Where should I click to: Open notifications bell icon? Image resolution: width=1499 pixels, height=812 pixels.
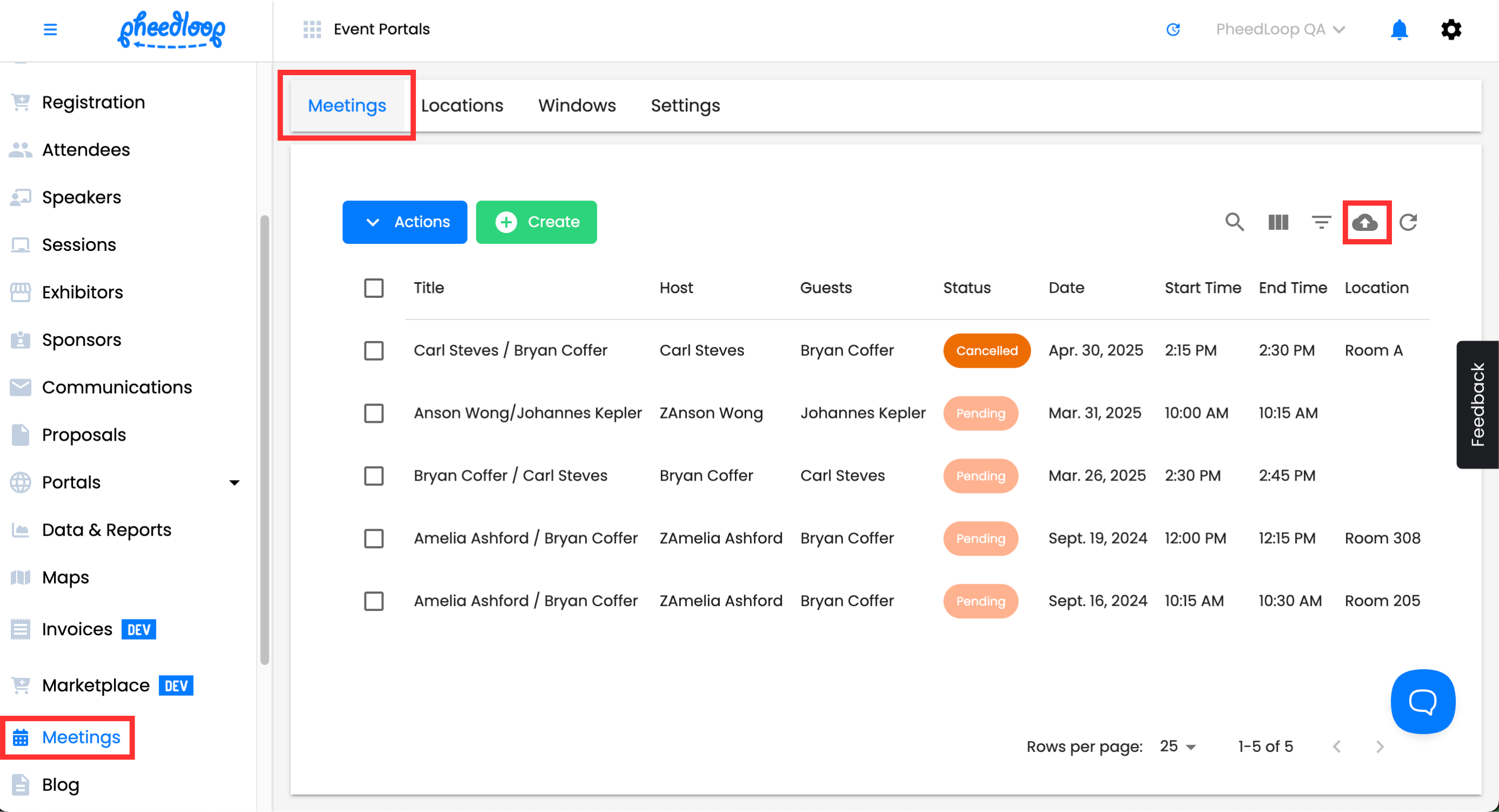click(1399, 29)
